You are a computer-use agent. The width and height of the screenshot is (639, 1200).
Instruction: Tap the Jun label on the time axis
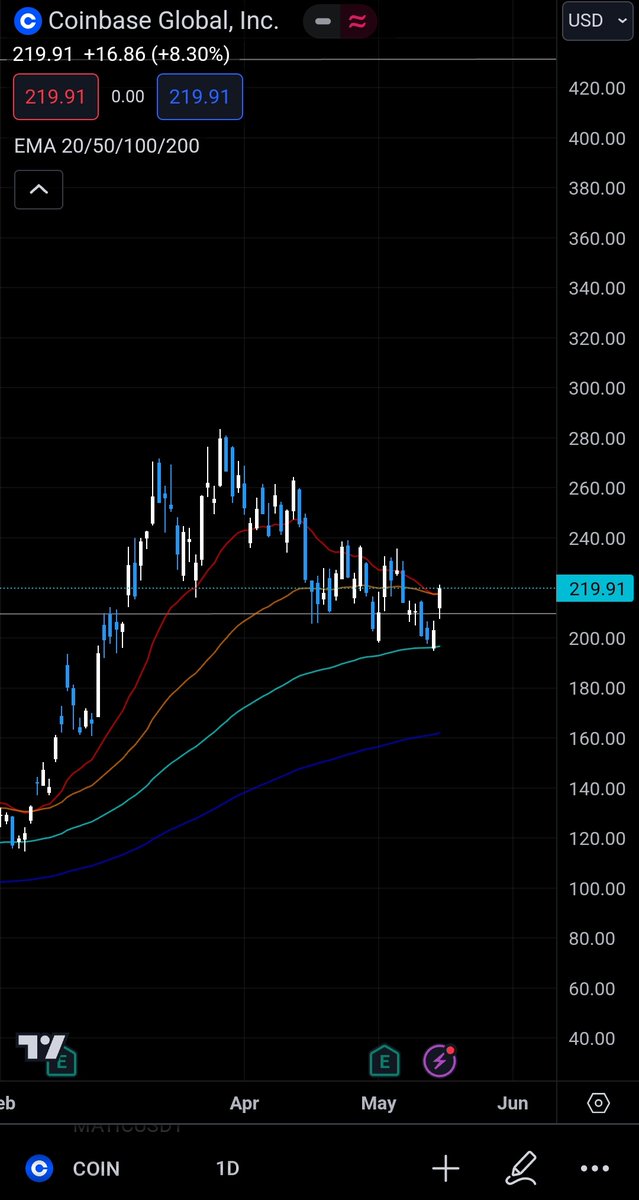click(x=512, y=1103)
